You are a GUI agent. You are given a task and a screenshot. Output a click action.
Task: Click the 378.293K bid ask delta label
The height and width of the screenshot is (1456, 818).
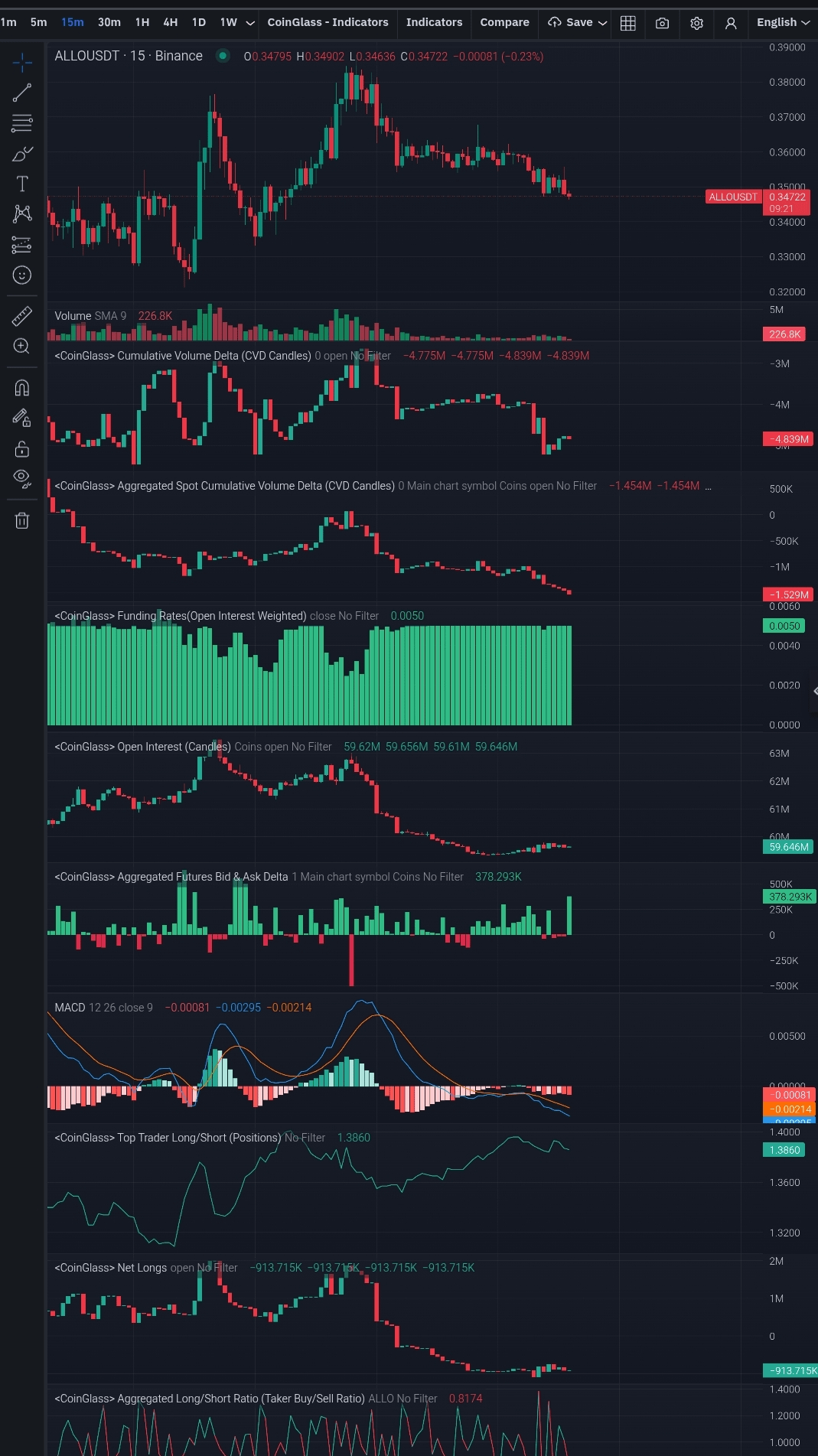(790, 897)
